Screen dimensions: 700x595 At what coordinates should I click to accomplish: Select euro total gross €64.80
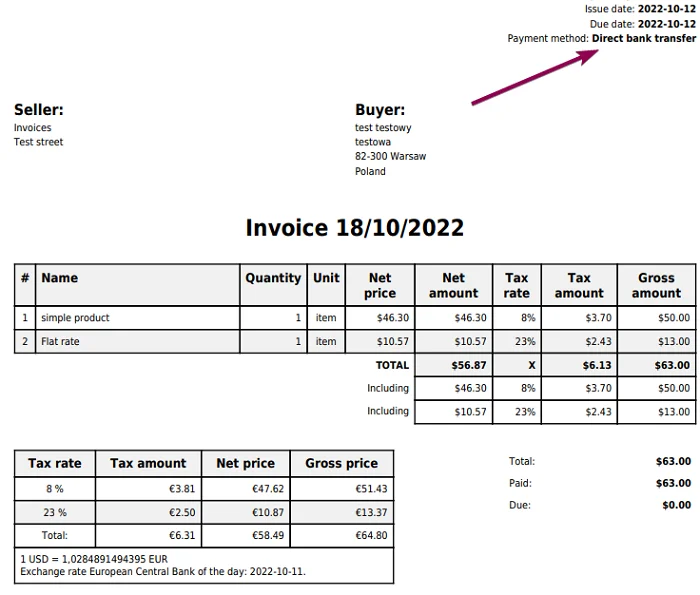click(x=371, y=536)
